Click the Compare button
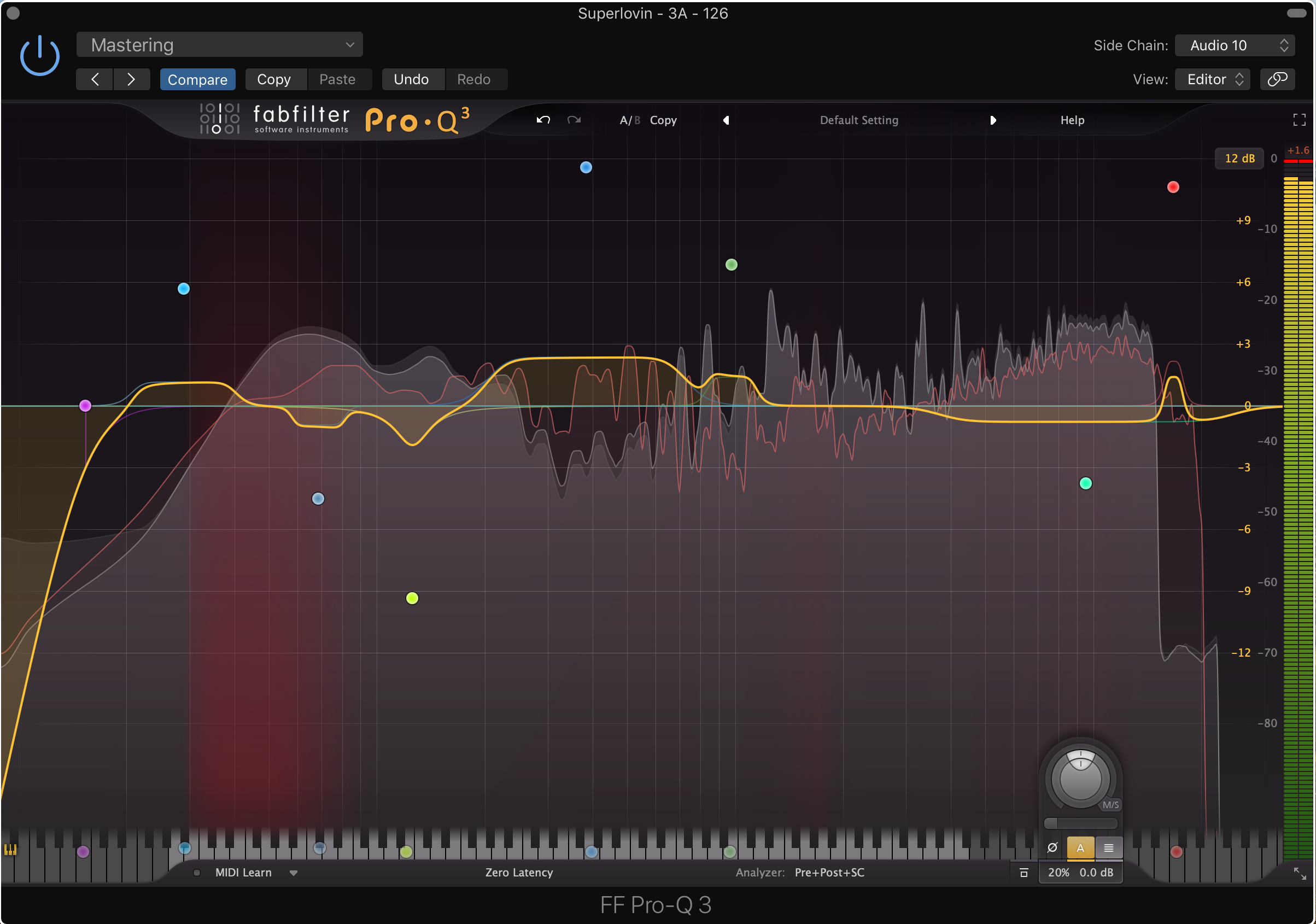 [197, 79]
